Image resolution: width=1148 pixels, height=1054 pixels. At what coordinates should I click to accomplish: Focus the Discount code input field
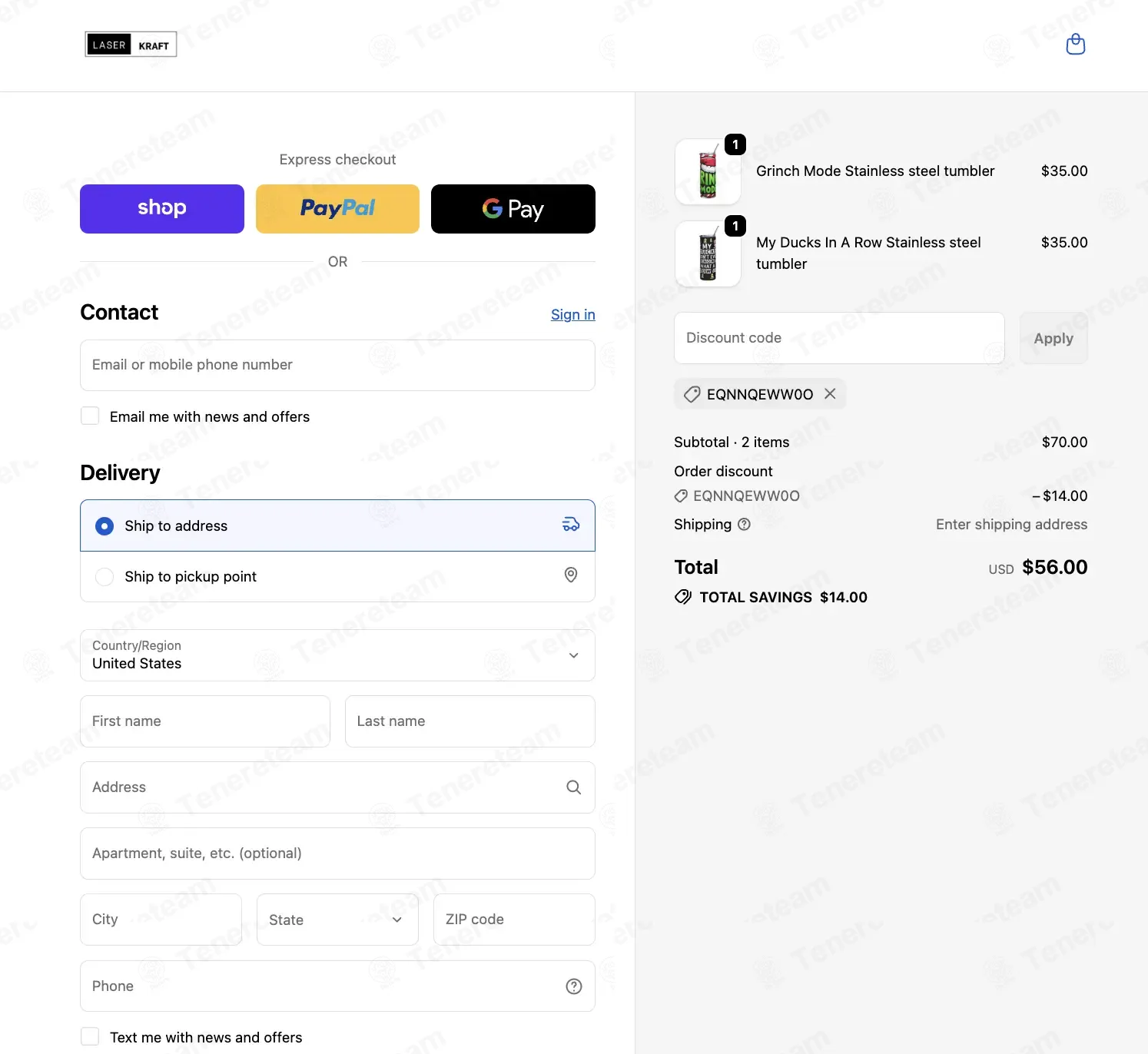click(x=838, y=338)
